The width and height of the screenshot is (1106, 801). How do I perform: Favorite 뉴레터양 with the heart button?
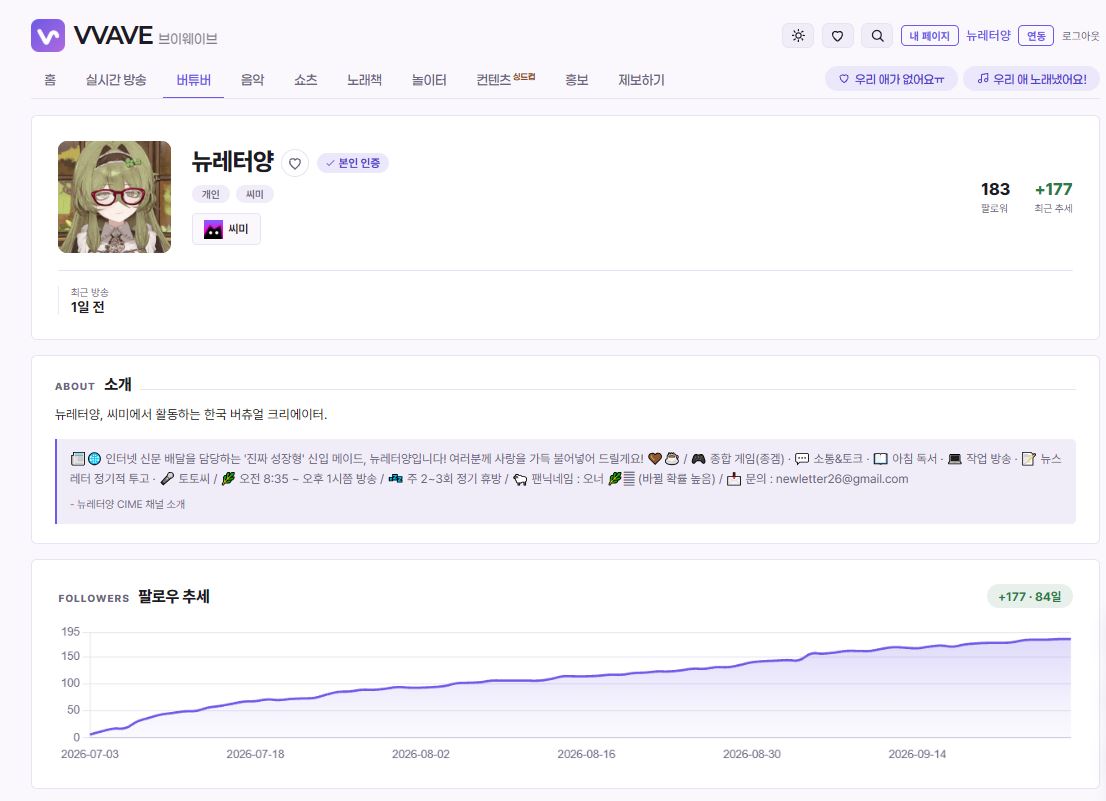[x=295, y=164]
